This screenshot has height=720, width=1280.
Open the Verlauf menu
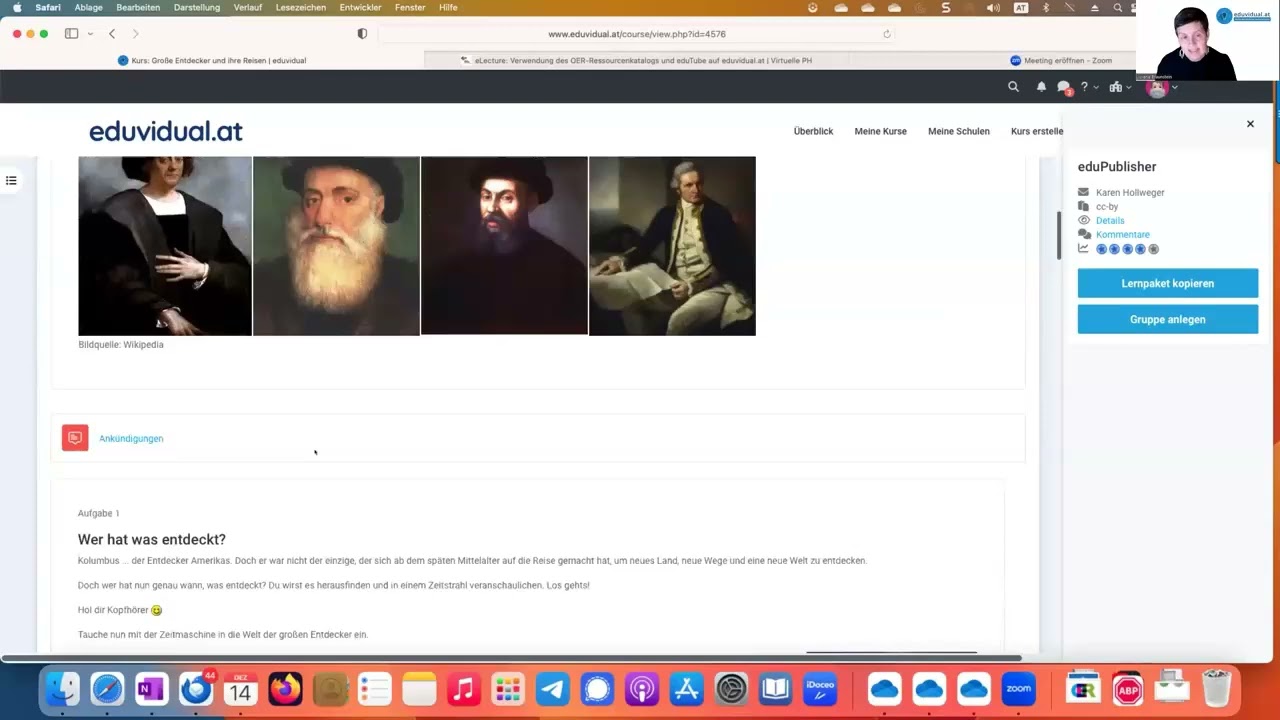248,7
